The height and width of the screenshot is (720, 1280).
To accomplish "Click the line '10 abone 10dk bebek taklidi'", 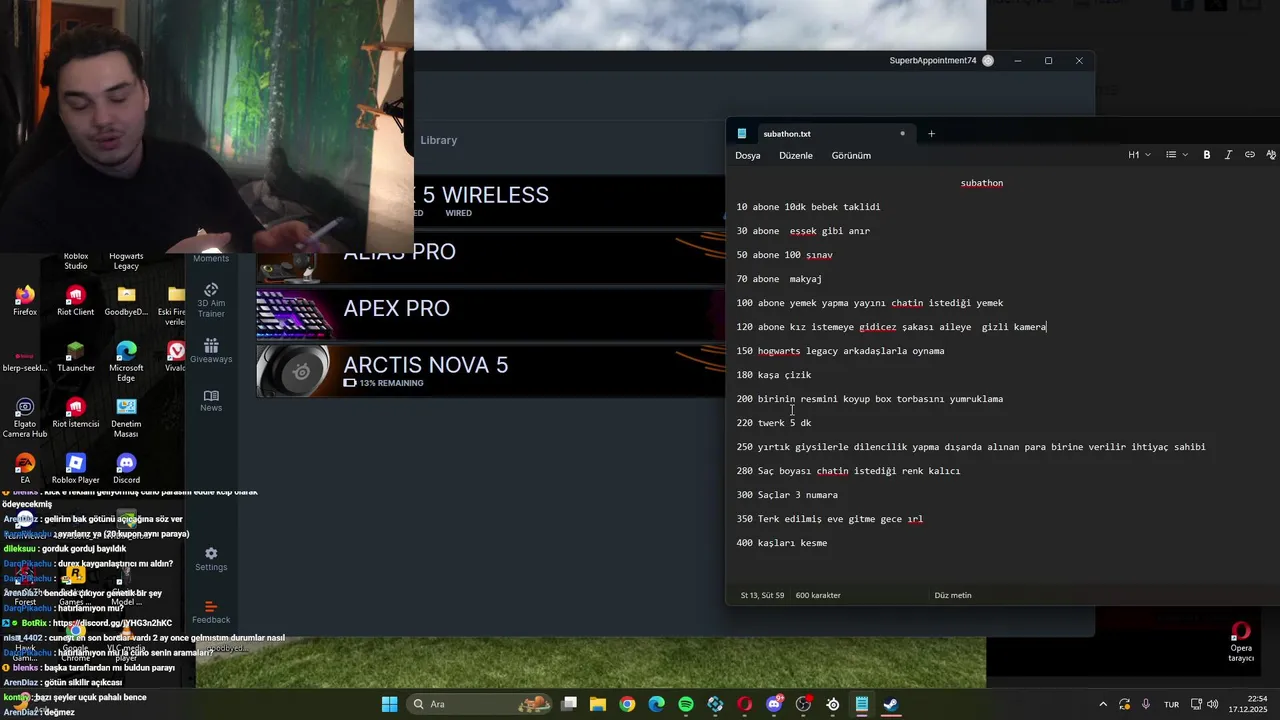I will click(808, 207).
